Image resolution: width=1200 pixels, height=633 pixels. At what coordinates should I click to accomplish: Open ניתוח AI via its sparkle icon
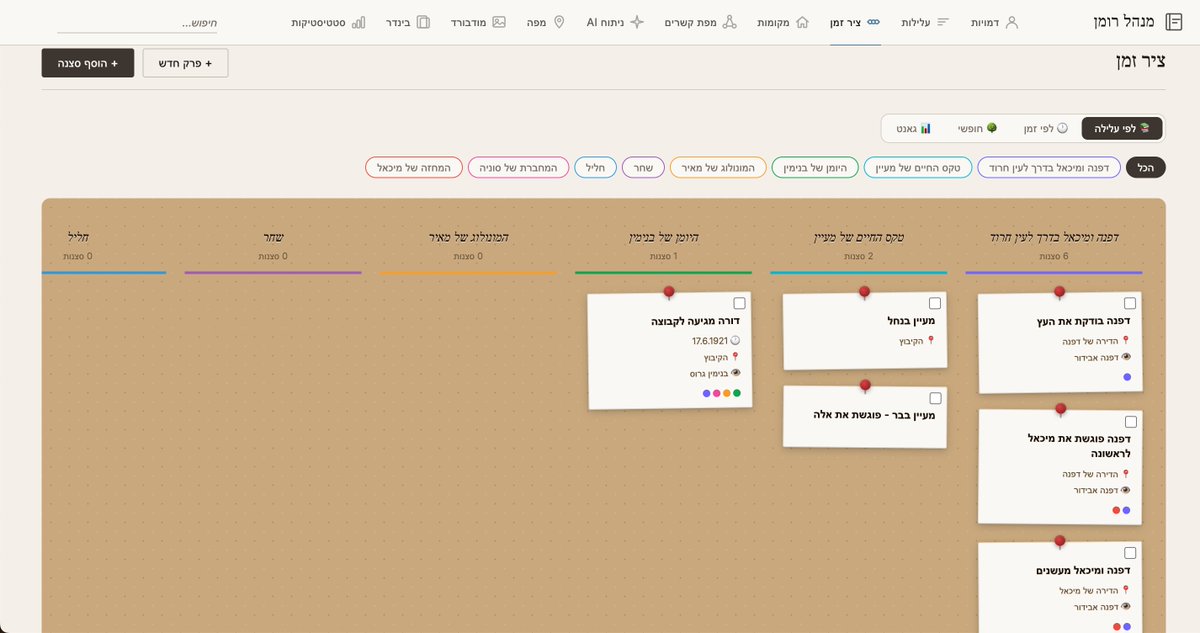637,22
